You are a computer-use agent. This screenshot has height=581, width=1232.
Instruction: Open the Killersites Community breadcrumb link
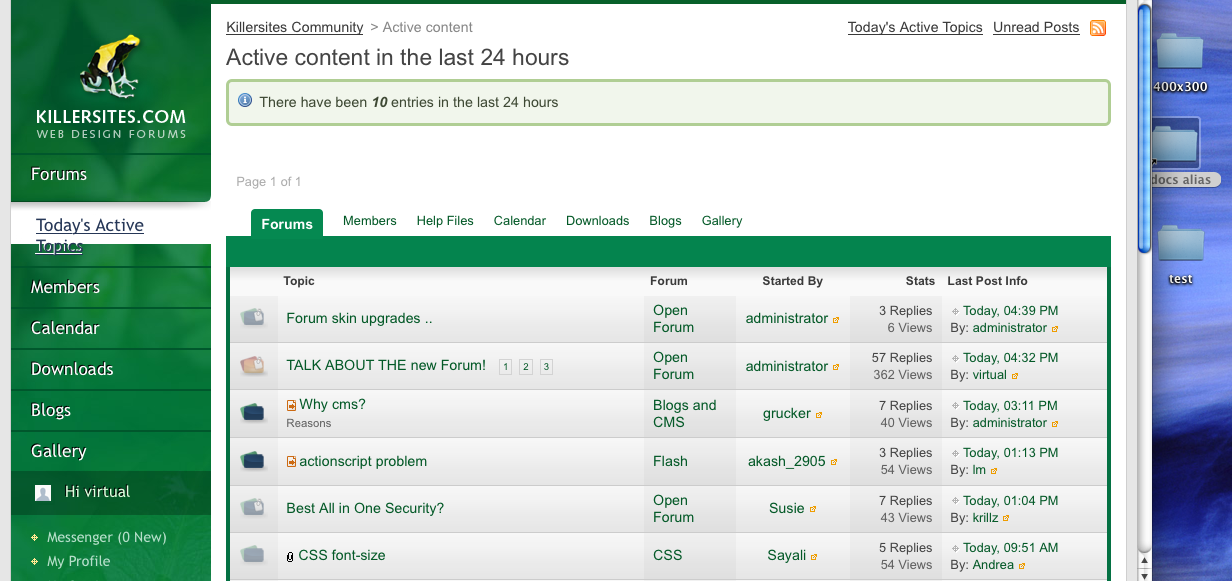coord(295,27)
